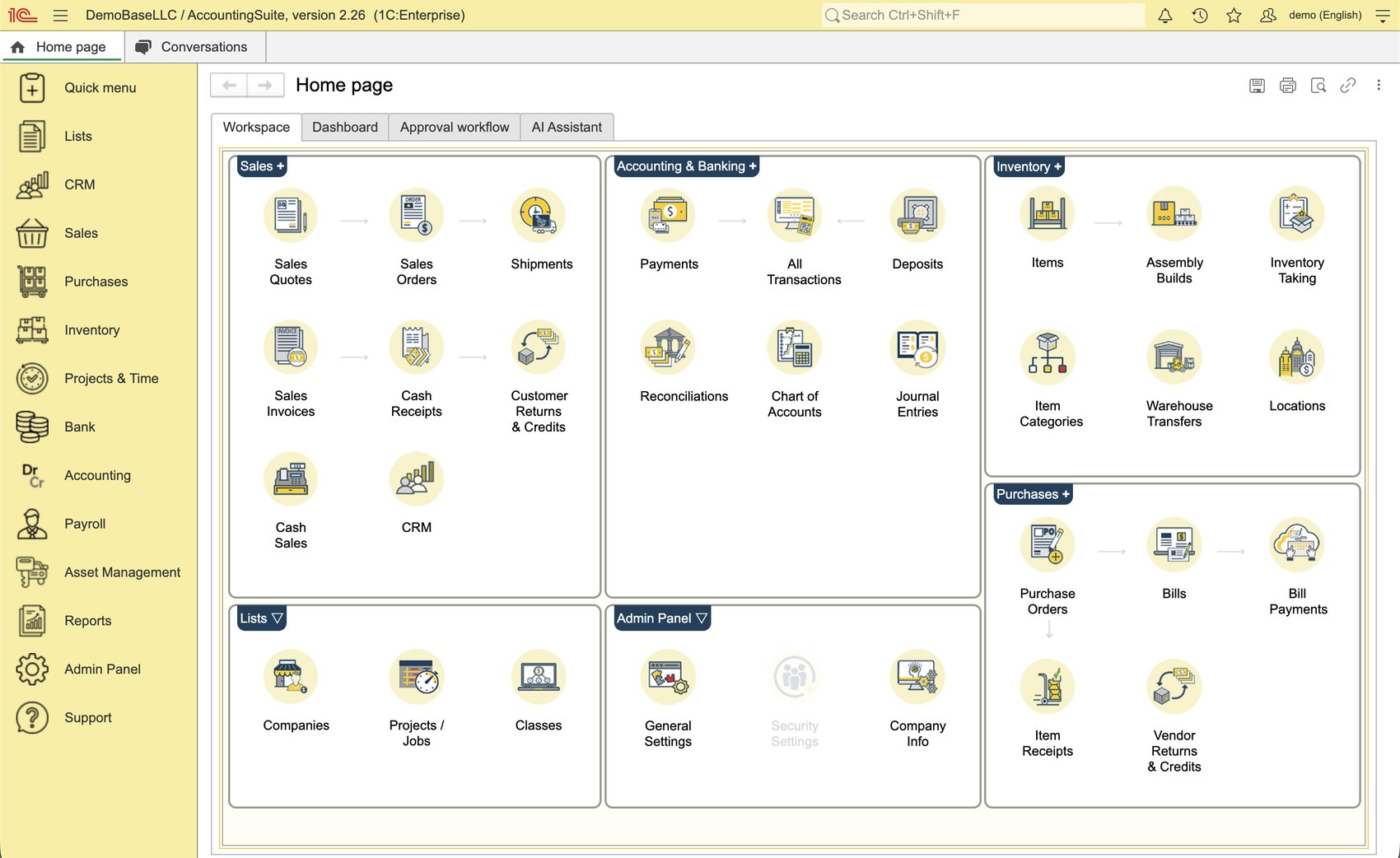Open the All Transactions icon
Image resolution: width=1400 pixels, height=858 pixels.
pyautogui.click(x=795, y=216)
